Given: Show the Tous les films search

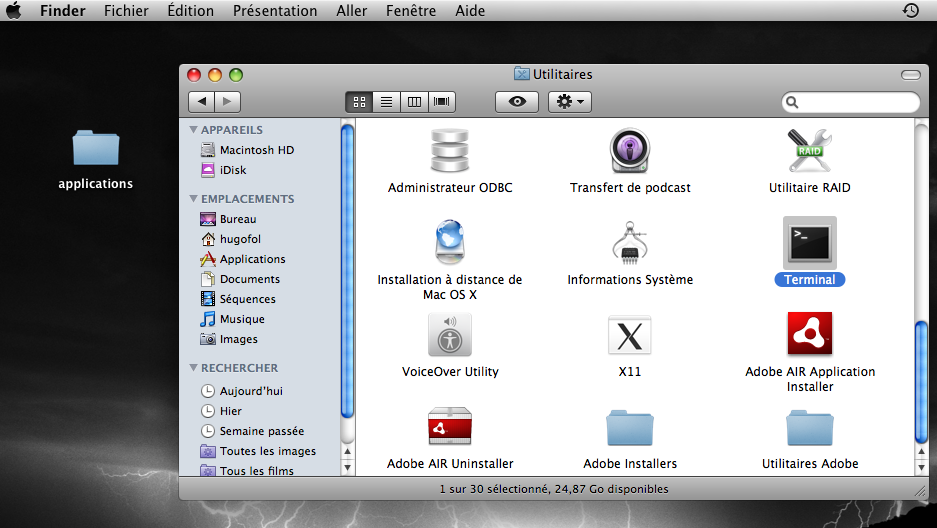Looking at the screenshot, I should [247, 471].
